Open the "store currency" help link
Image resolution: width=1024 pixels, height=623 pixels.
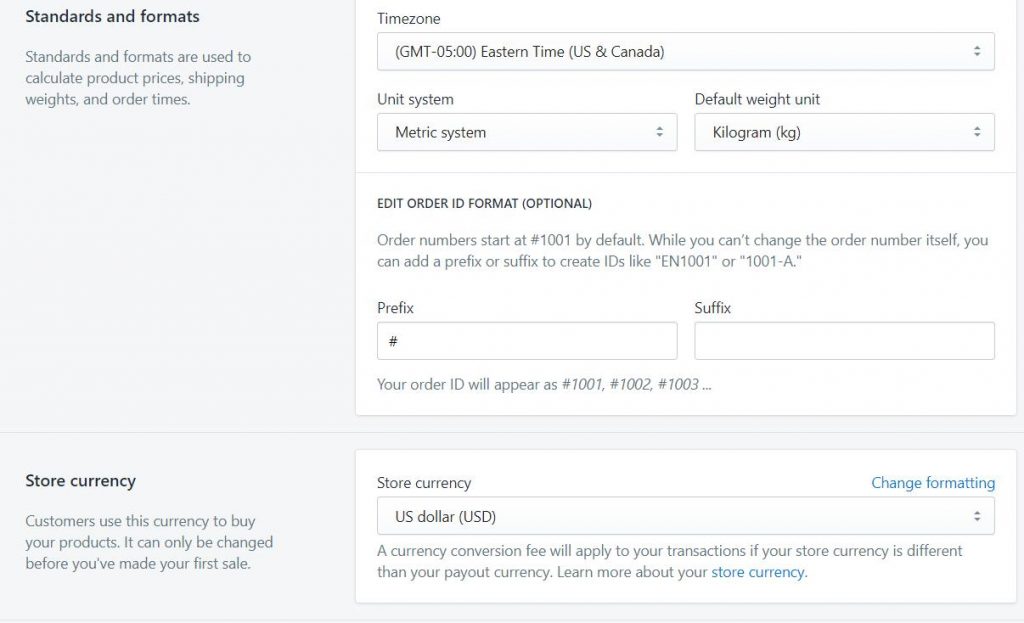pos(757,573)
